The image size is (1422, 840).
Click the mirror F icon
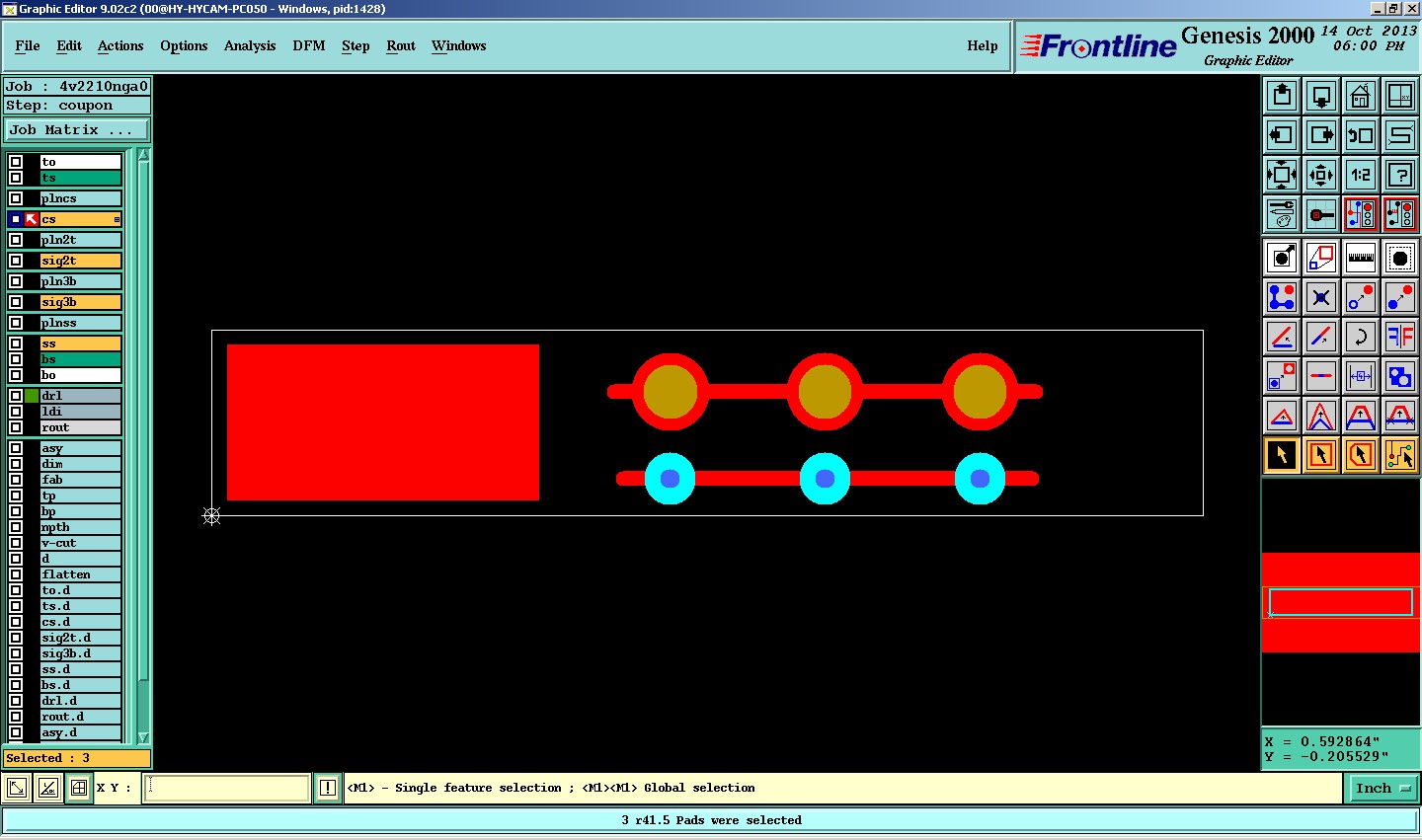(1400, 338)
